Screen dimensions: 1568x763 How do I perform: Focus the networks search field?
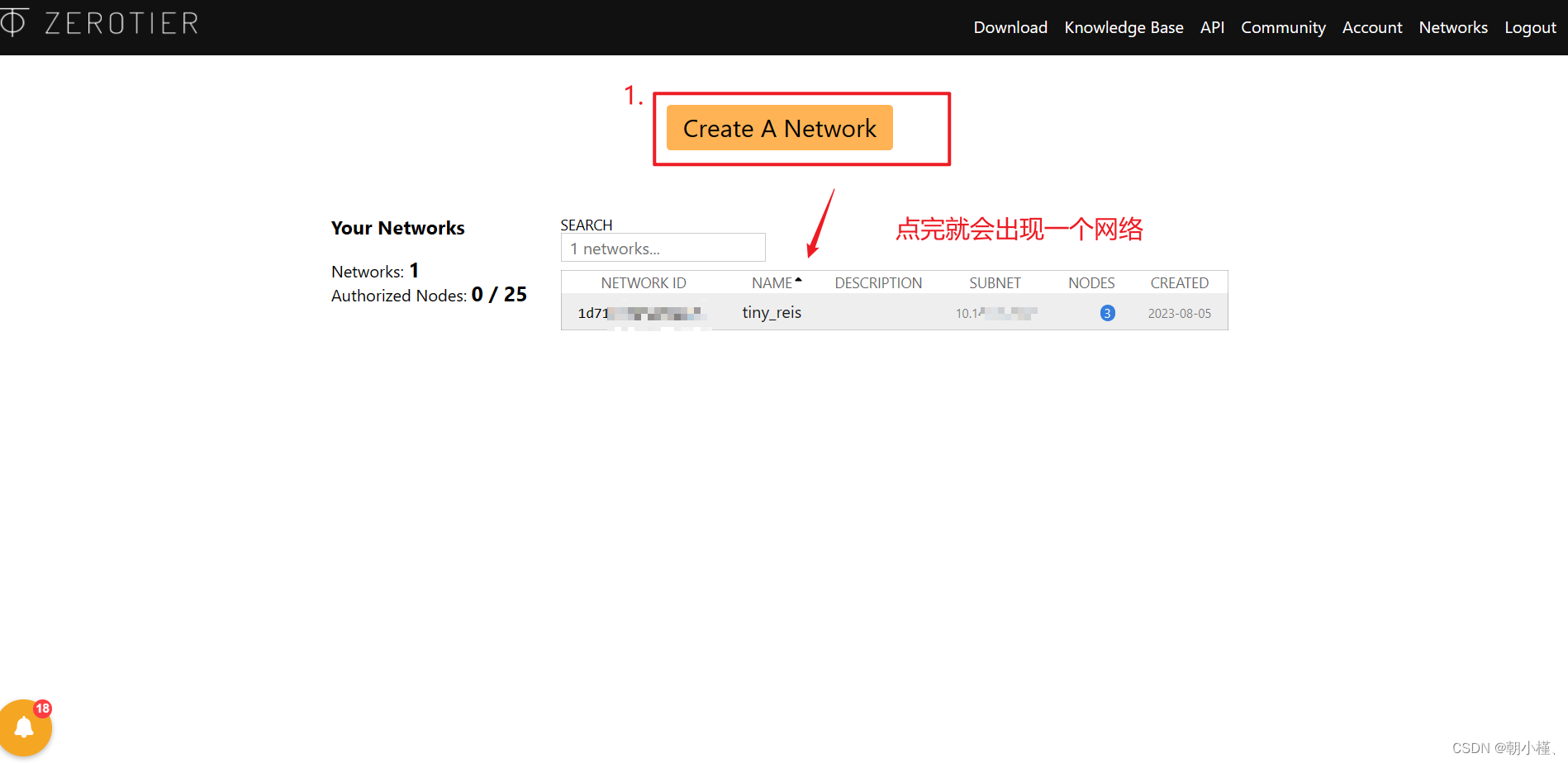(663, 248)
